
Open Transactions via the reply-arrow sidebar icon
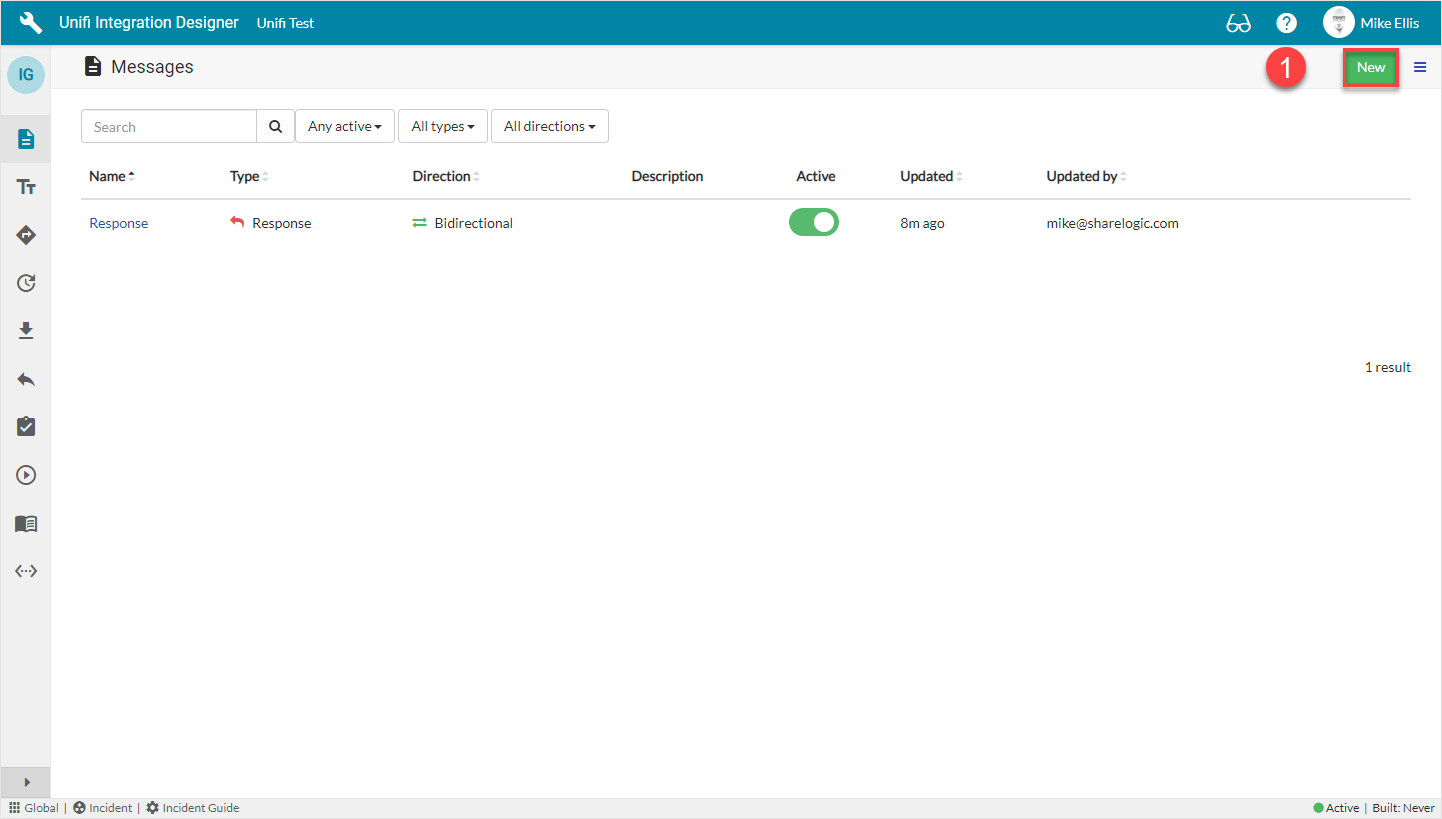click(25, 378)
